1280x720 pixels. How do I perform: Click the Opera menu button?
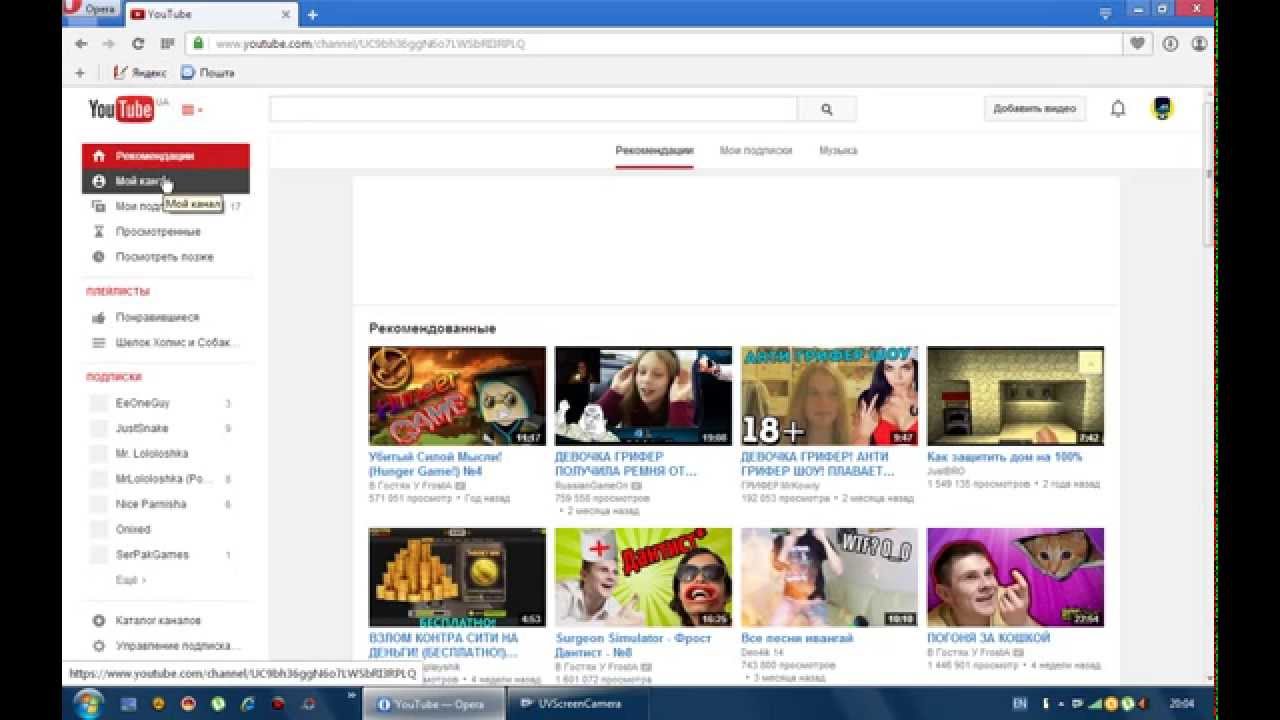pos(90,9)
